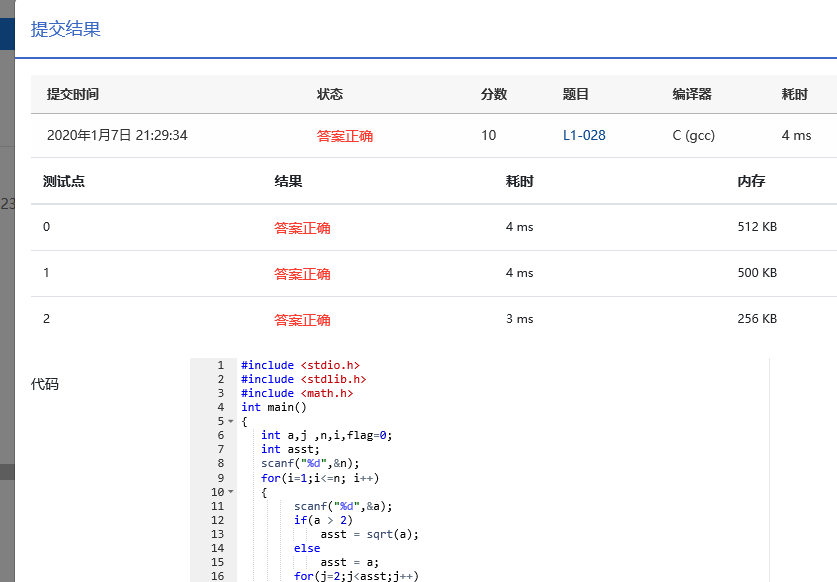The image size is (837, 582).
Task: Click 答案正确 result for test point 2
Action: 302,320
